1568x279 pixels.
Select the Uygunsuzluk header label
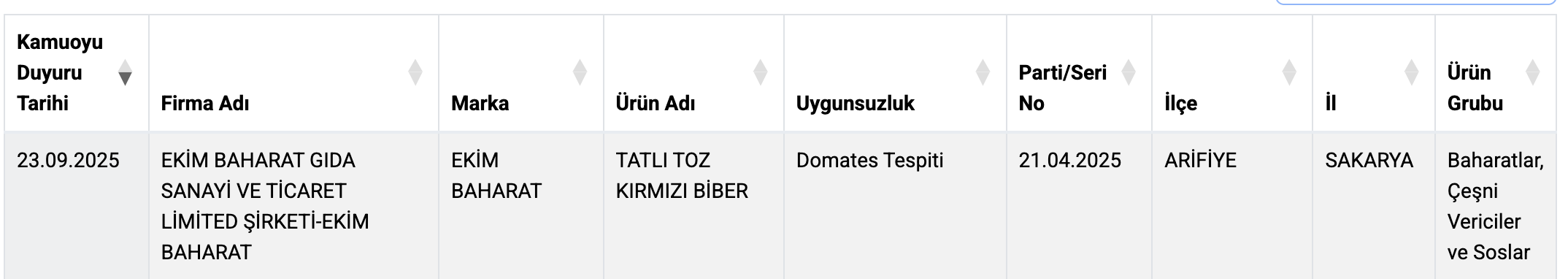(x=855, y=103)
